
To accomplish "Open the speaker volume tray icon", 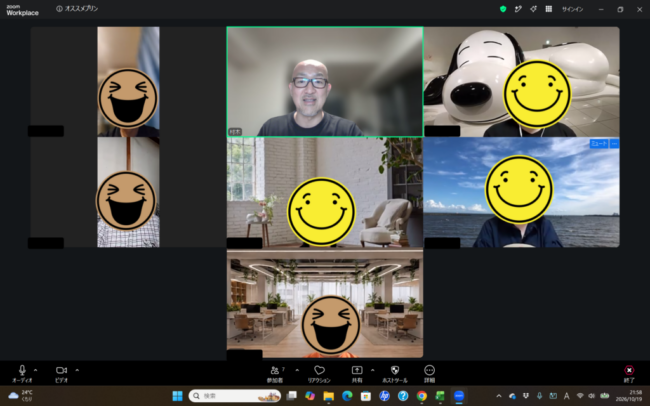I will [x=592, y=396].
